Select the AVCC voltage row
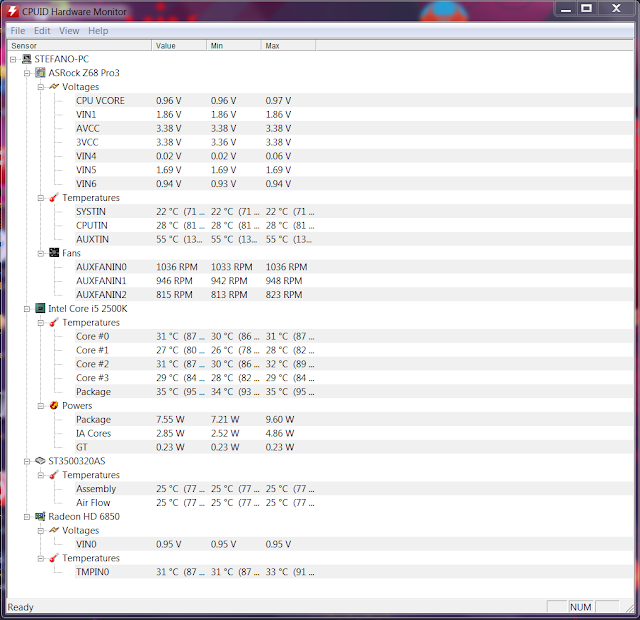Image resolution: width=640 pixels, height=620 pixels. coord(354,129)
